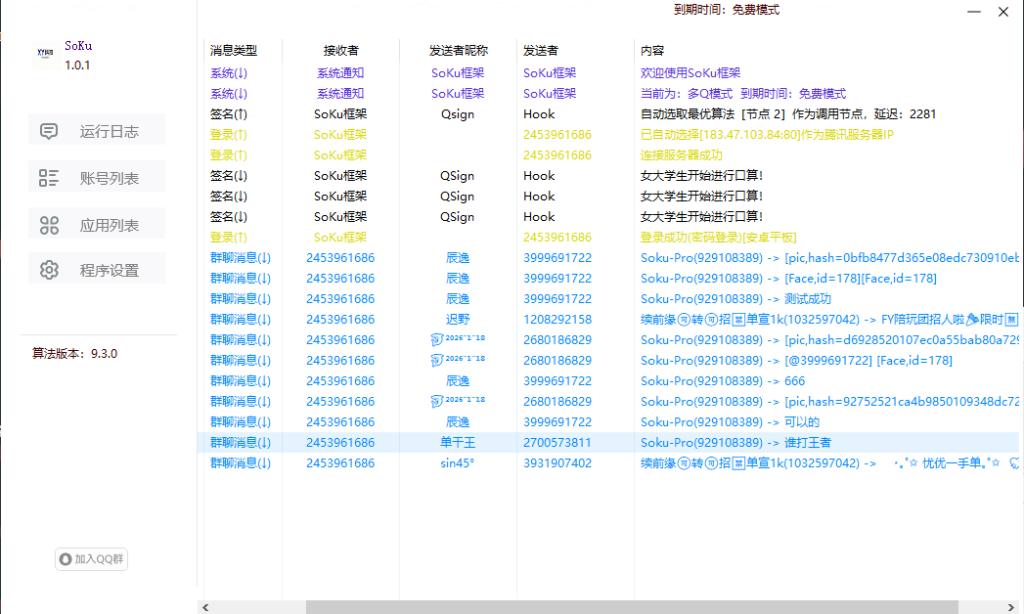This screenshot has width=1024, height=614.
Task: Open the 应用列表 section
Action: click(x=97, y=223)
